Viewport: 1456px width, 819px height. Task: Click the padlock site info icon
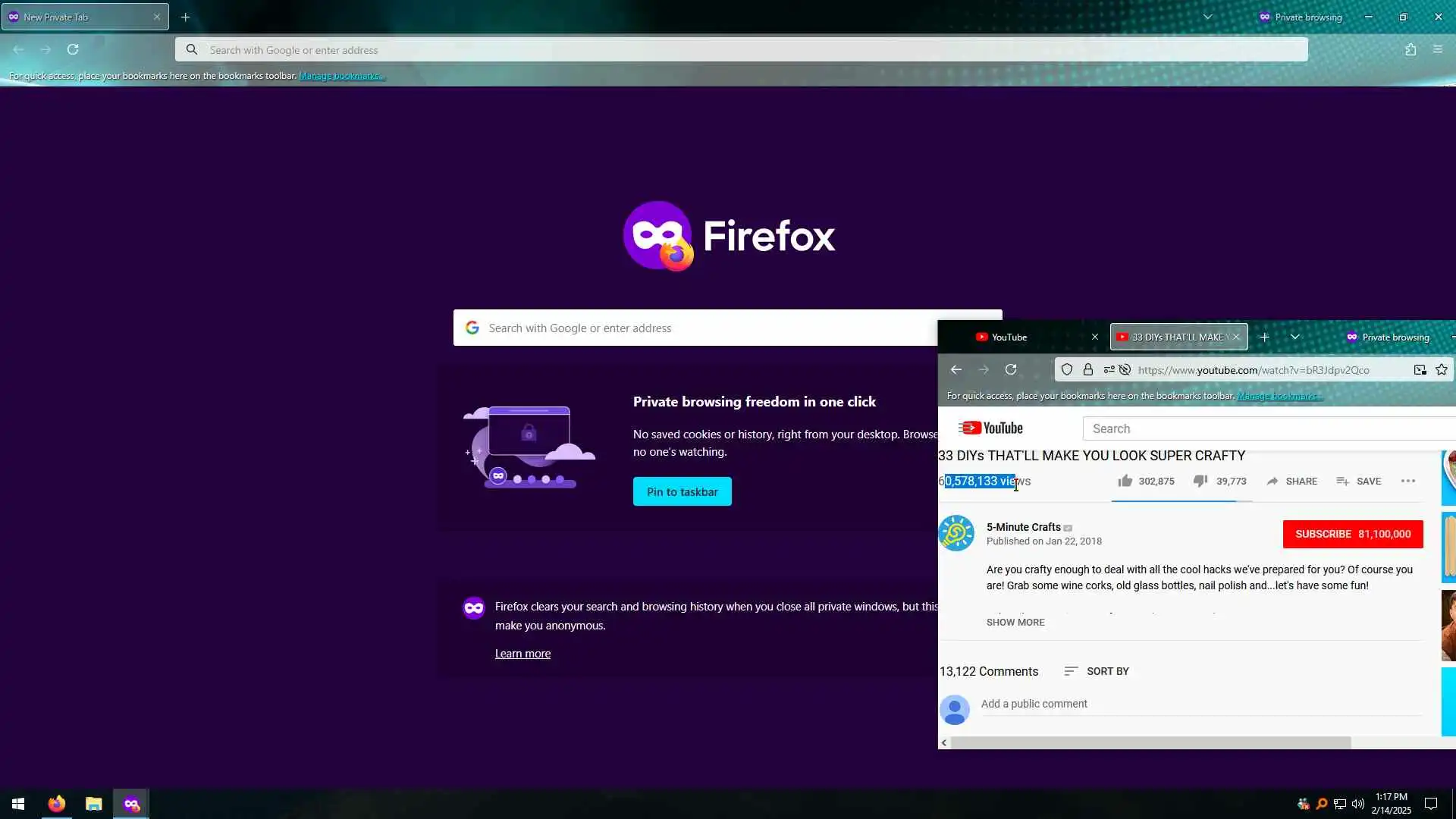[1088, 370]
